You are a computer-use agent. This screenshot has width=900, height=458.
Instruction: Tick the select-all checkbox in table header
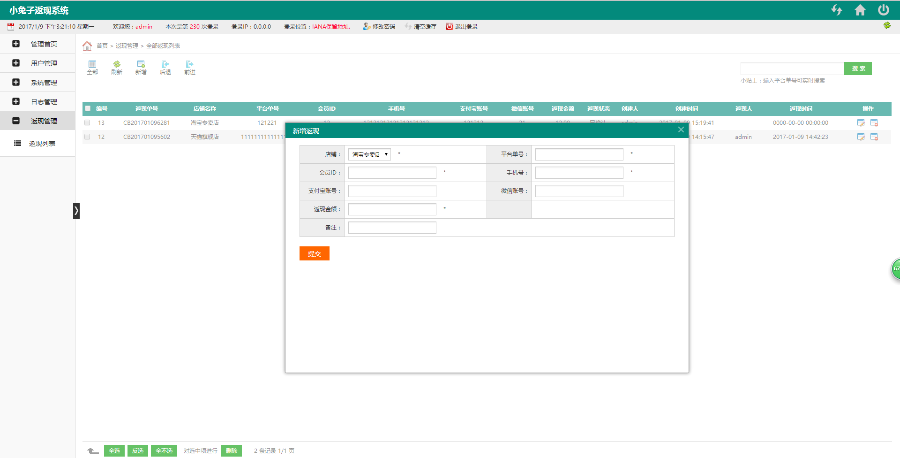click(87, 108)
